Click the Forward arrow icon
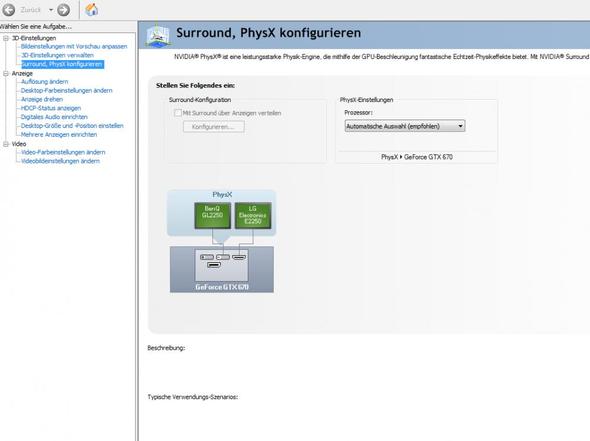The width and height of the screenshot is (590, 441). 64,10
